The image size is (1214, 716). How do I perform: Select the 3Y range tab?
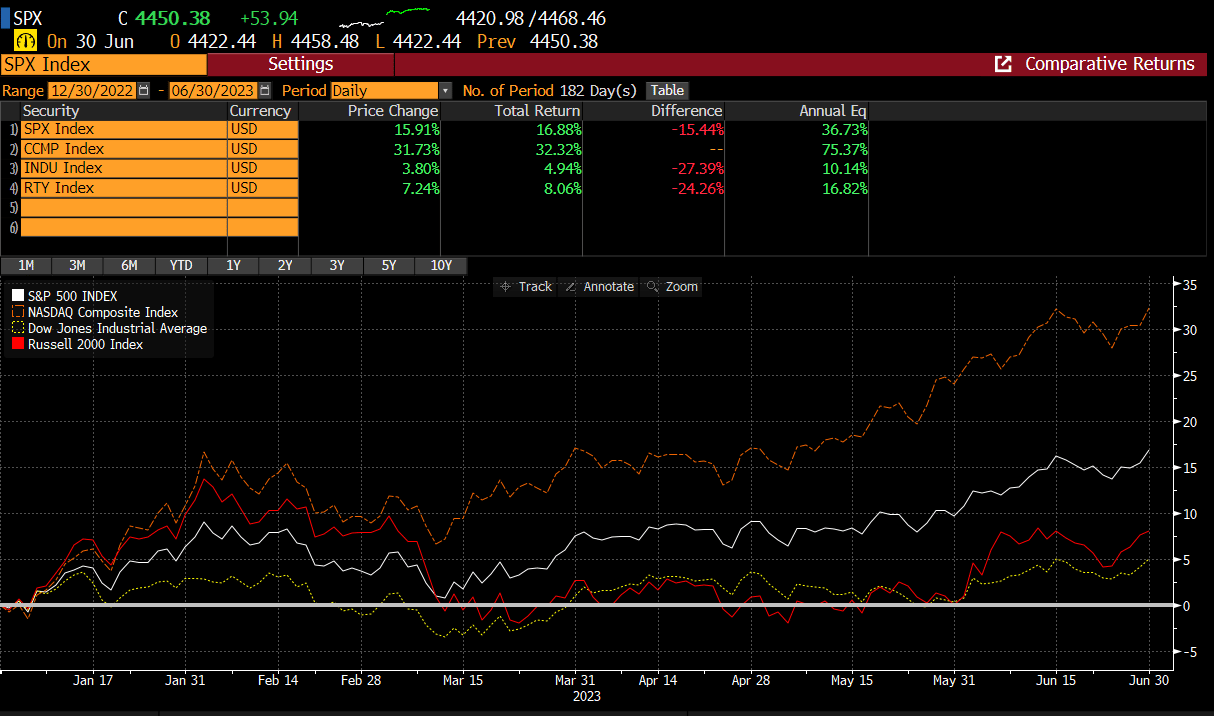(x=337, y=265)
